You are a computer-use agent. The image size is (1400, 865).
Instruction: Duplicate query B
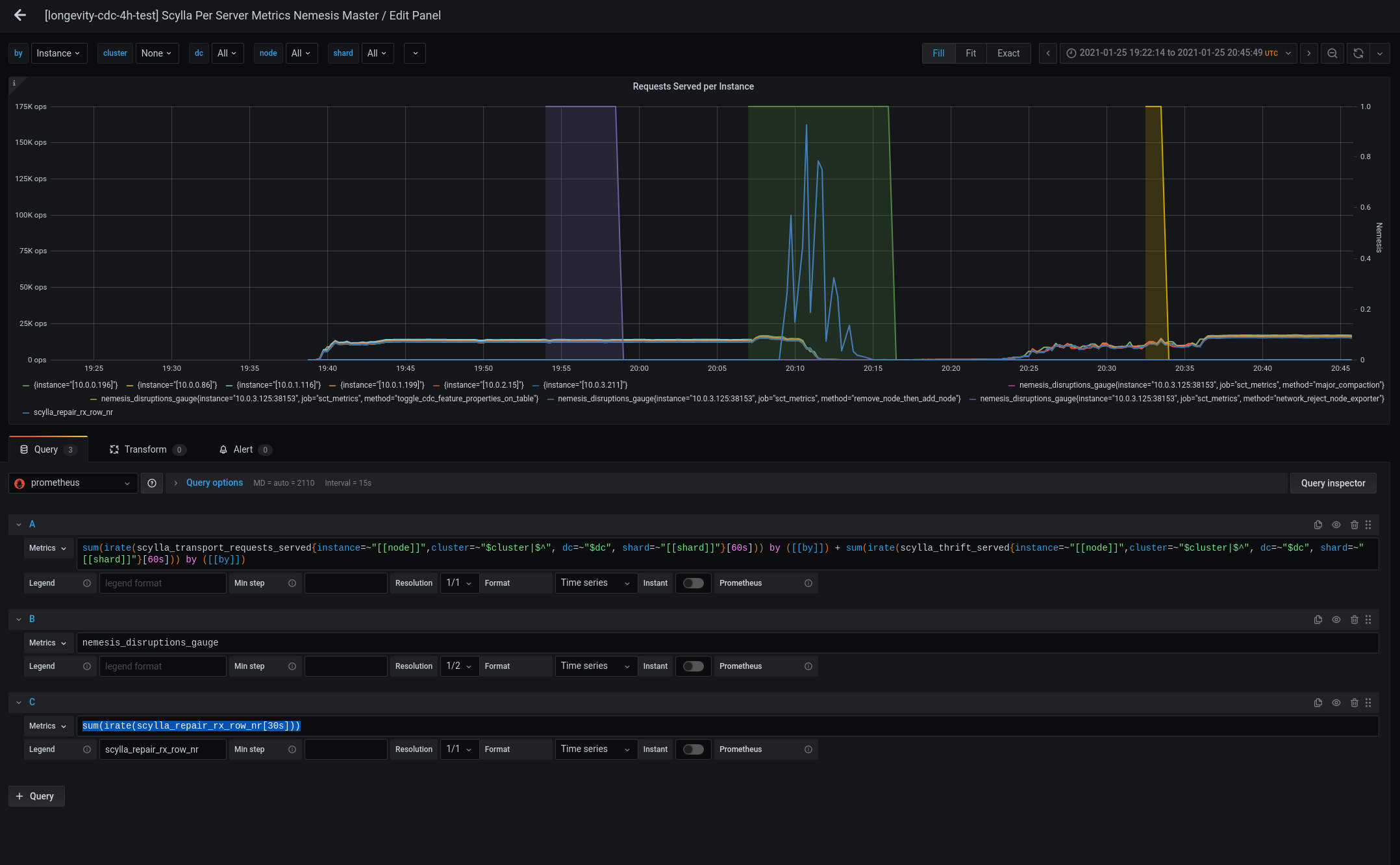pyautogui.click(x=1318, y=620)
